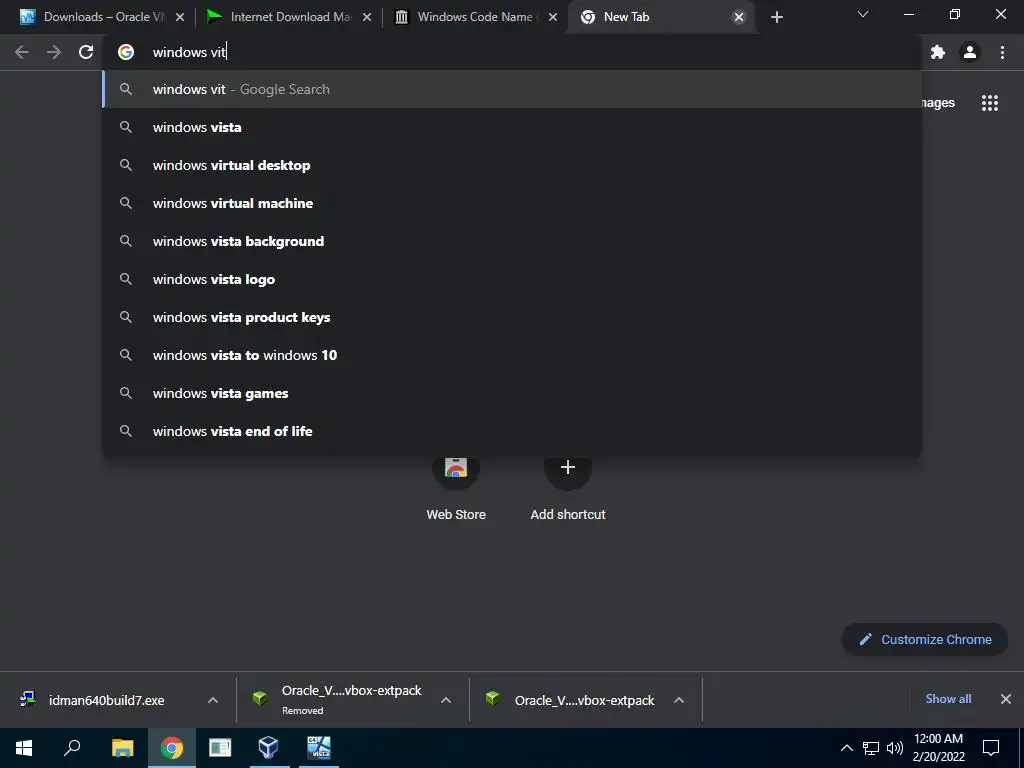Open the Vista VM taskbar icon
The width and height of the screenshot is (1024, 768).
[319, 748]
